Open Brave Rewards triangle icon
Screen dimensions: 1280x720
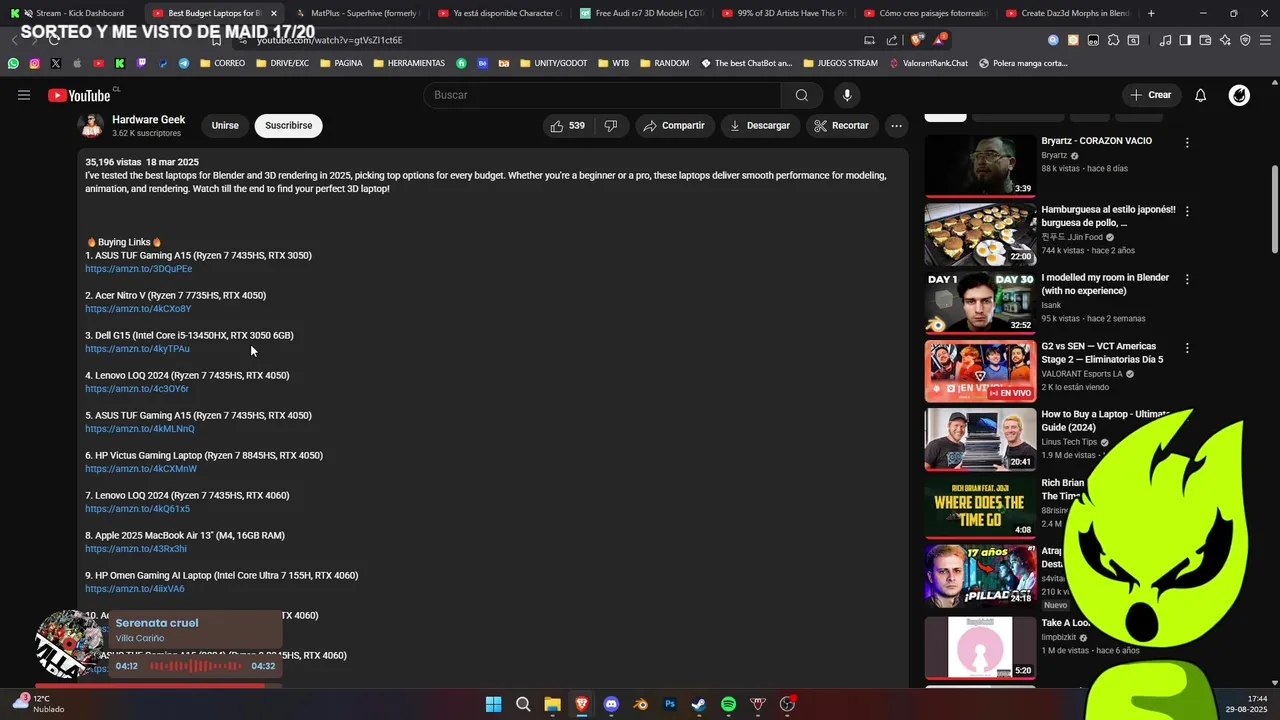pos(940,40)
